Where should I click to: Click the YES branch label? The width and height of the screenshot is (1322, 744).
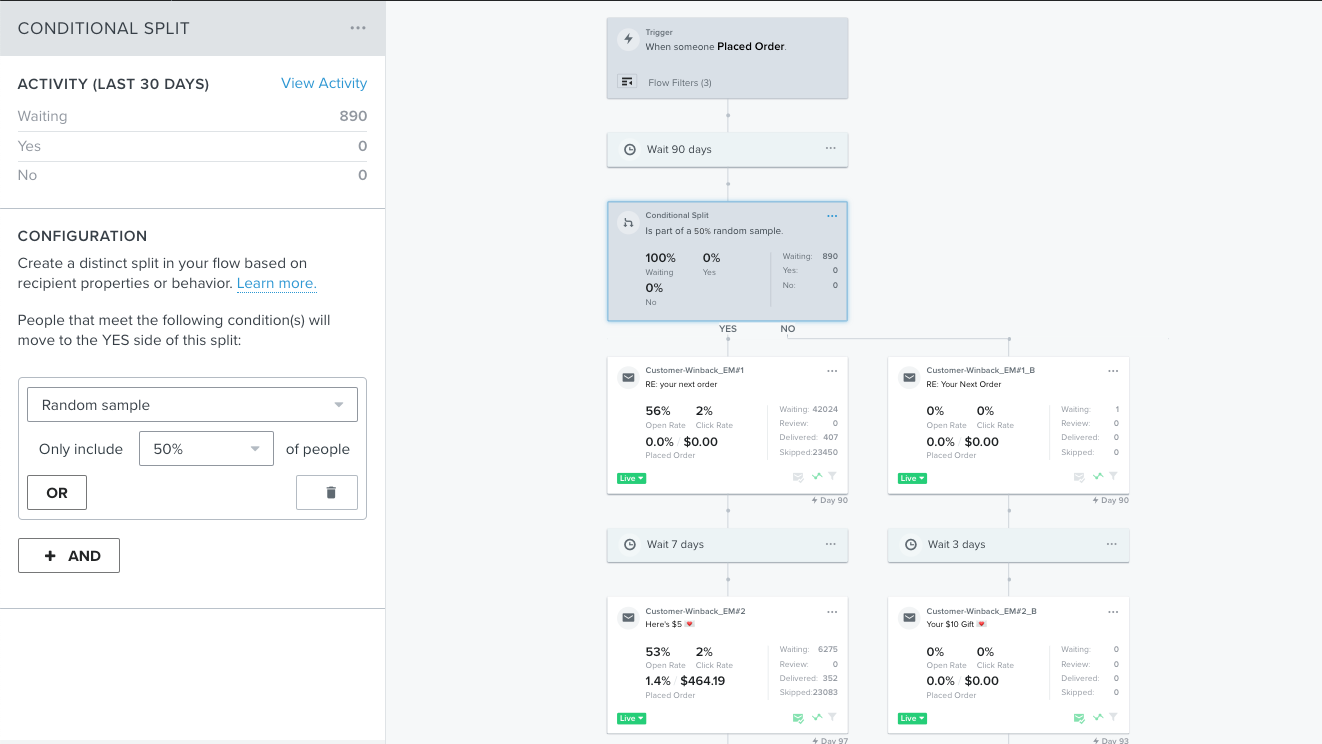pos(728,328)
